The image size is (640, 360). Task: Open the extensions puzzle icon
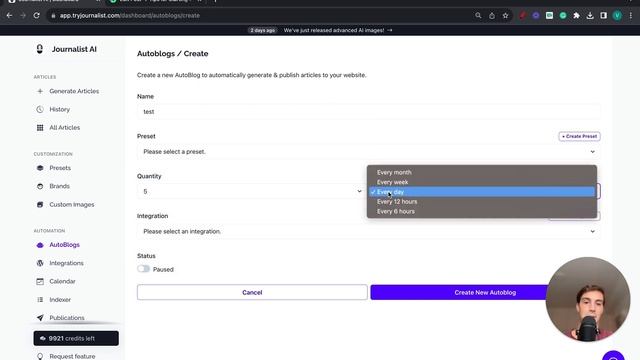(x=576, y=16)
